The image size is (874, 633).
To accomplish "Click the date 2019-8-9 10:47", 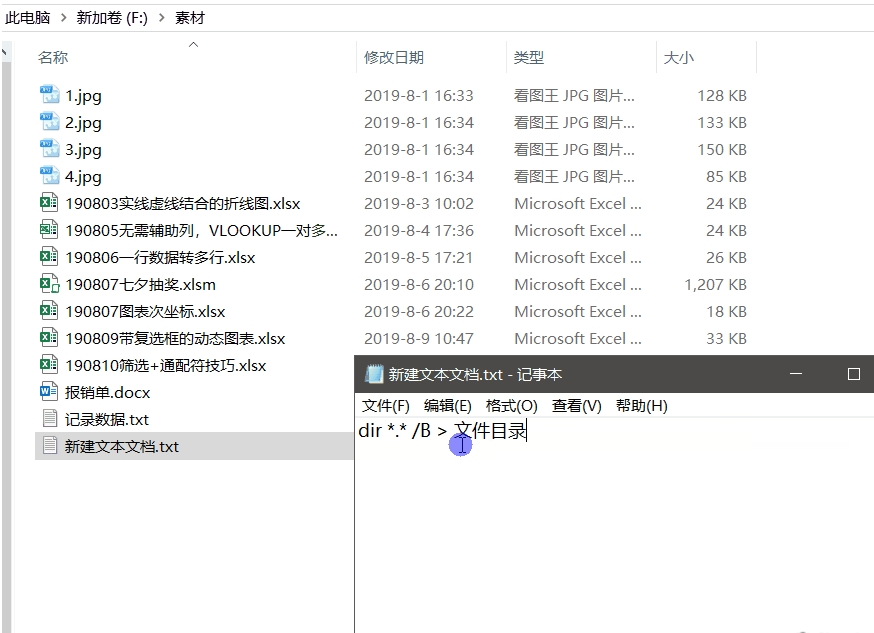I will tap(419, 339).
